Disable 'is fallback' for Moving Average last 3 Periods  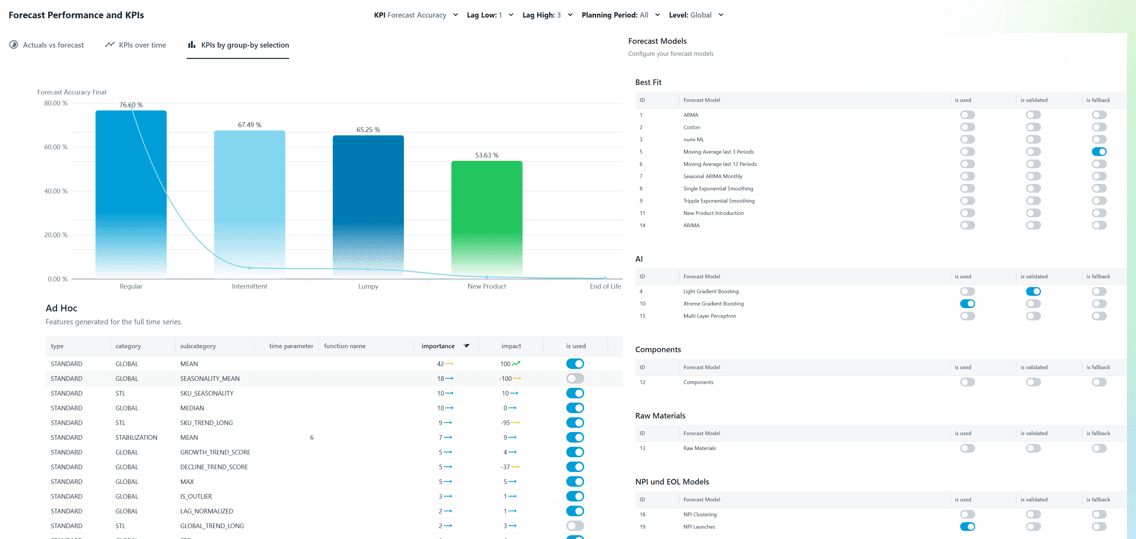pyautogui.click(x=1099, y=152)
